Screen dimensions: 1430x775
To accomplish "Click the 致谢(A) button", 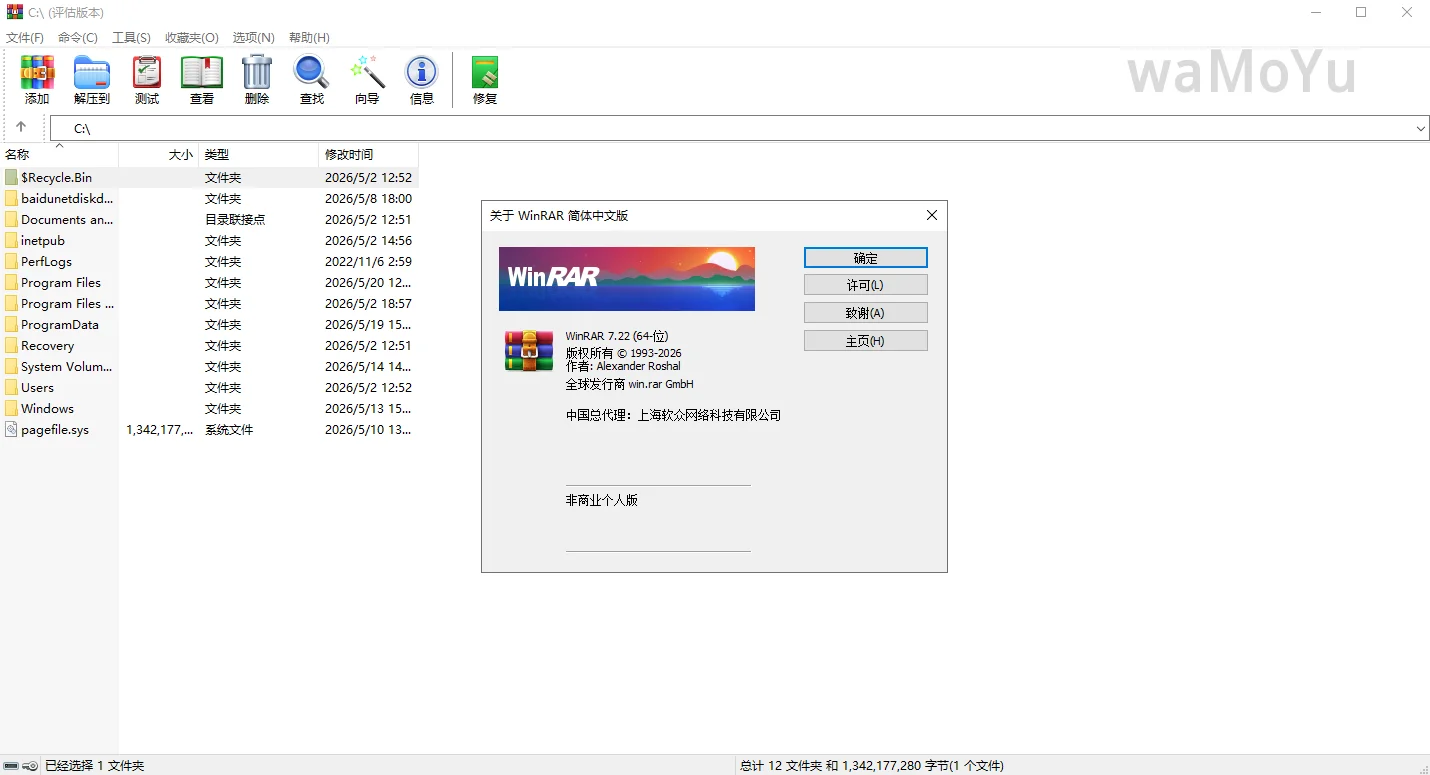I will pos(866,313).
